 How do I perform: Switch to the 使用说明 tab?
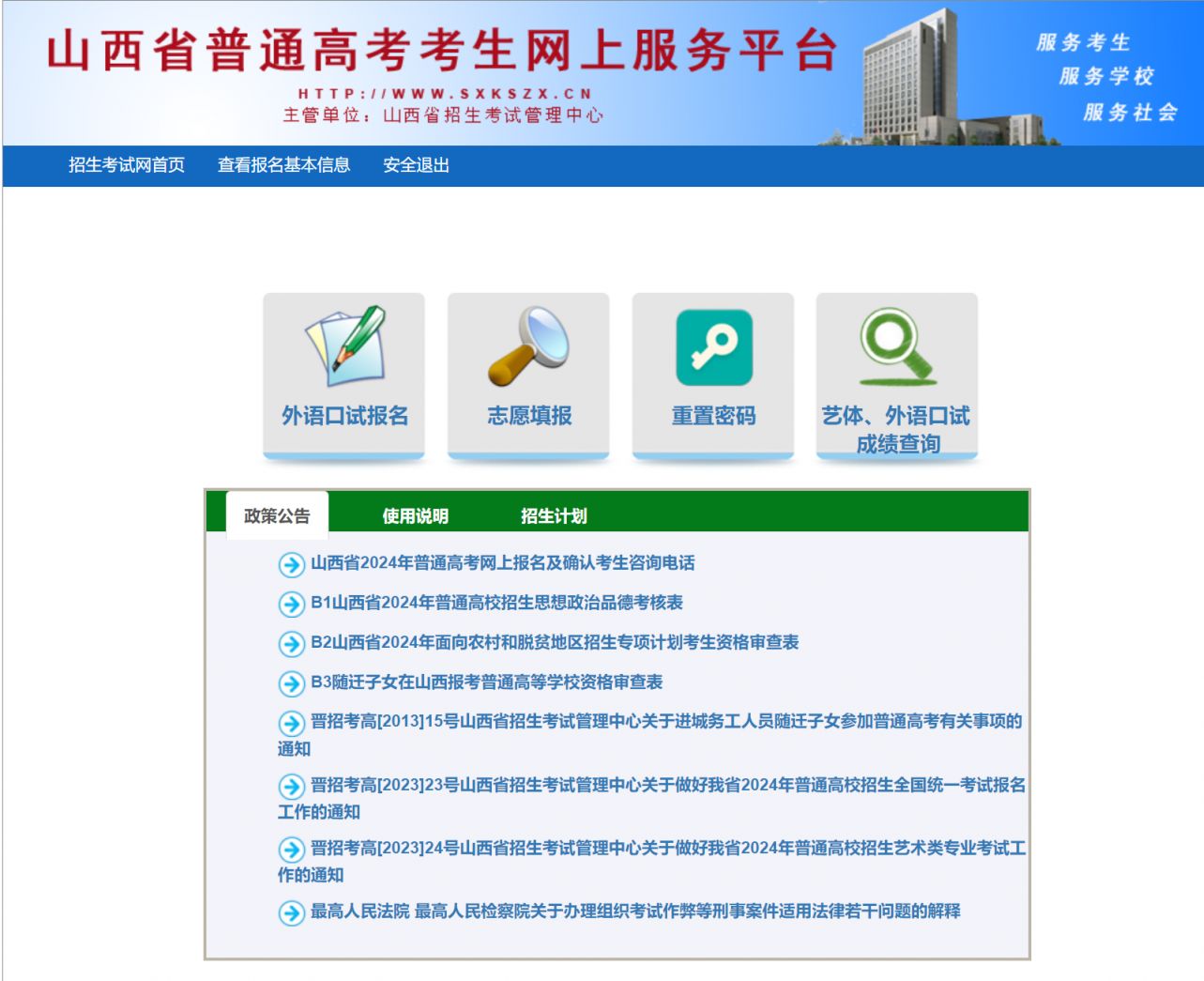coord(415,515)
